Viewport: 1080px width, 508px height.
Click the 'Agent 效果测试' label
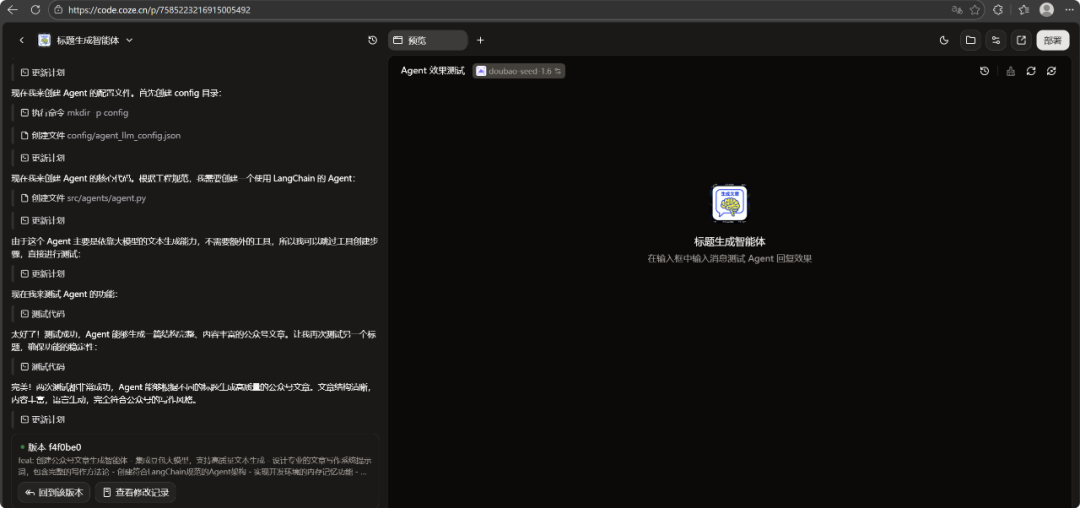(433, 71)
